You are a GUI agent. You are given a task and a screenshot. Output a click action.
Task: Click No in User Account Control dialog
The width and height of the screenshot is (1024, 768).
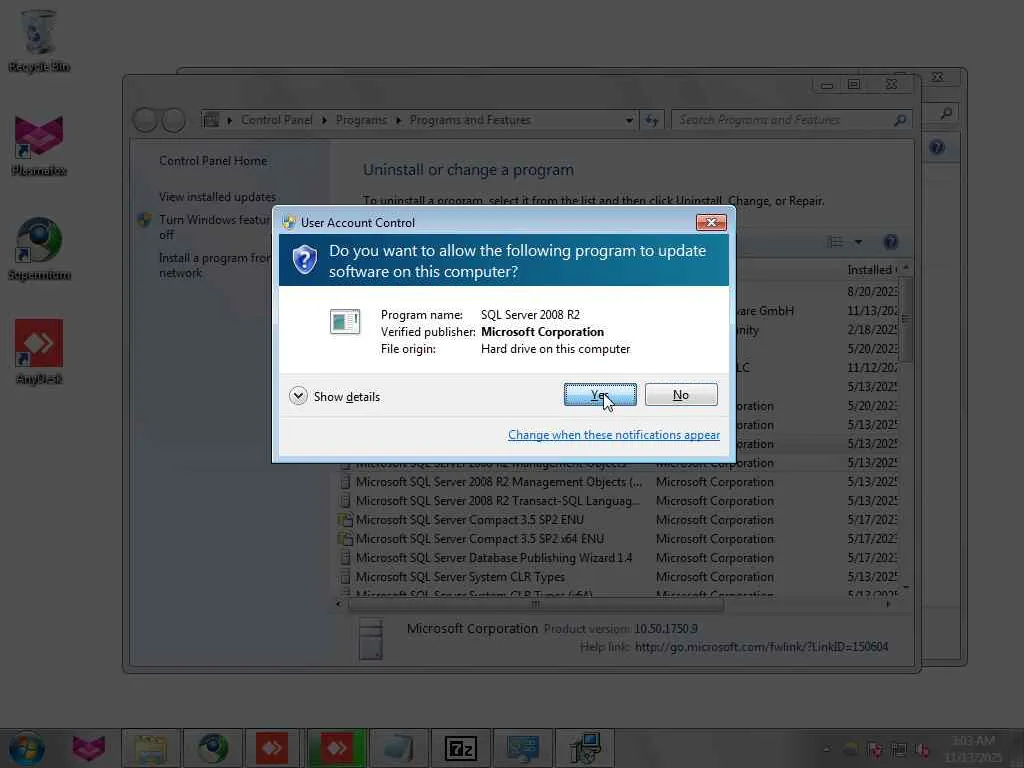(x=680, y=394)
